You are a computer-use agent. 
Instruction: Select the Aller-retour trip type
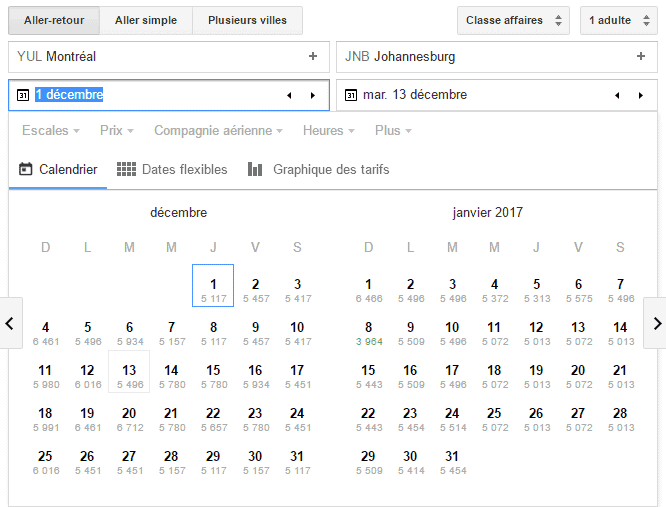click(54, 20)
